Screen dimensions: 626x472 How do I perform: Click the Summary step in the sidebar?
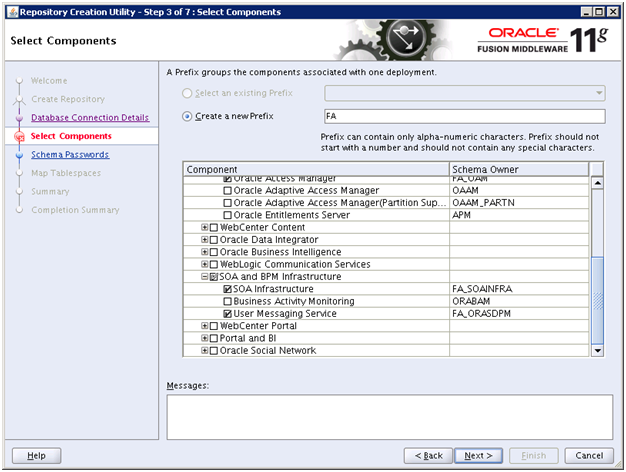pyautogui.click(x=50, y=192)
